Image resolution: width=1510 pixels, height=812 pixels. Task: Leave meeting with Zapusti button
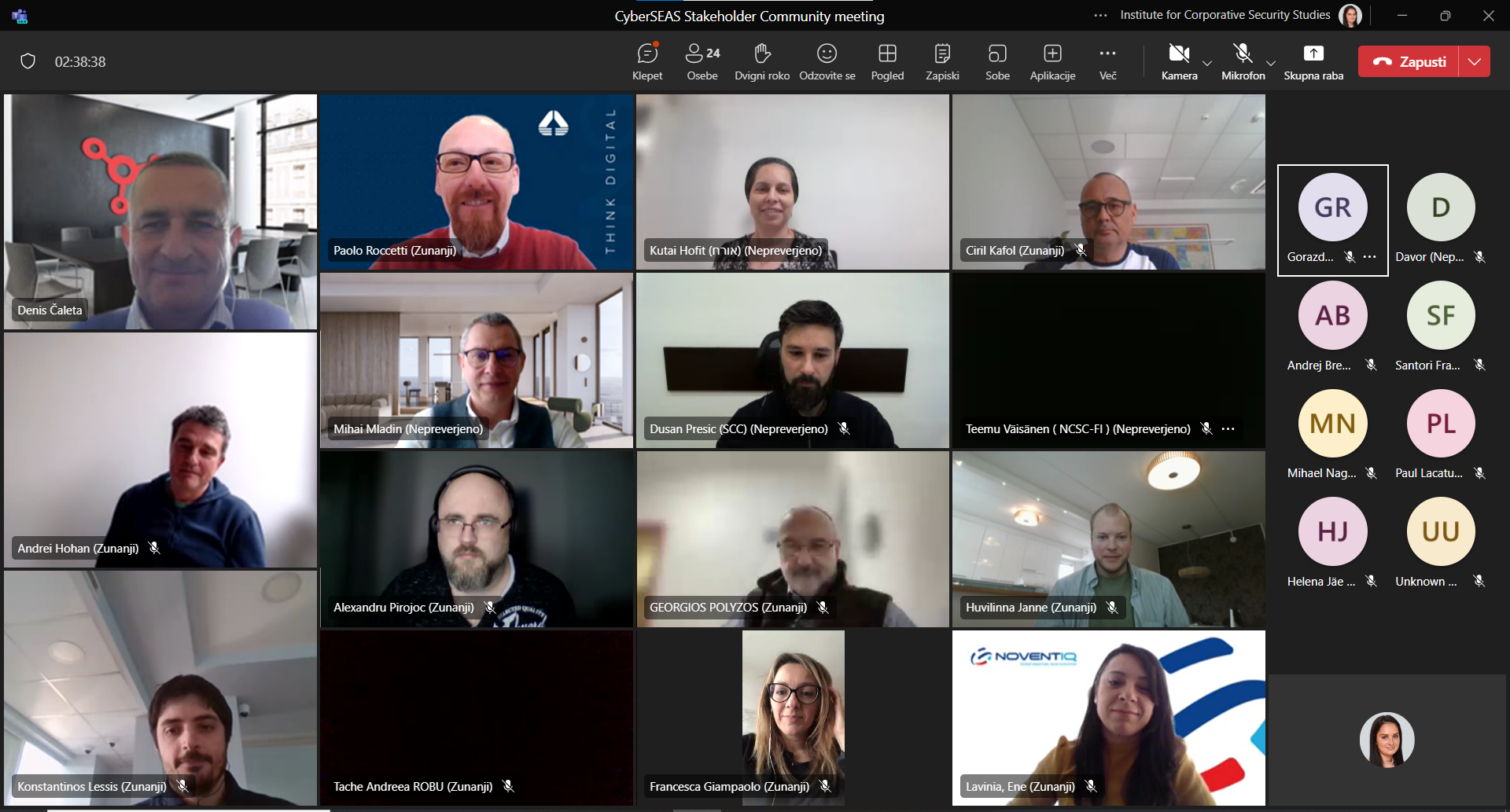(1409, 61)
